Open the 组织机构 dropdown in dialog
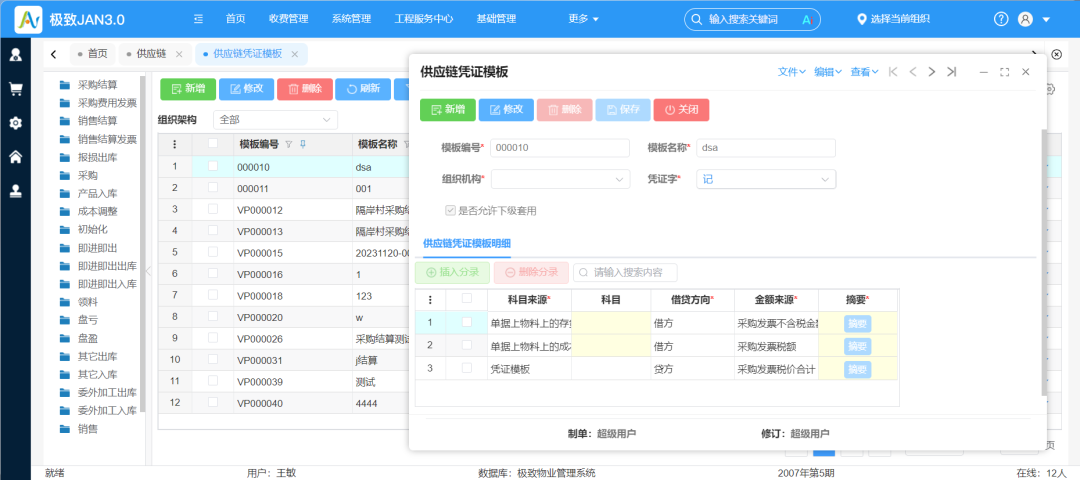The image size is (1080, 480). [x=560, y=179]
